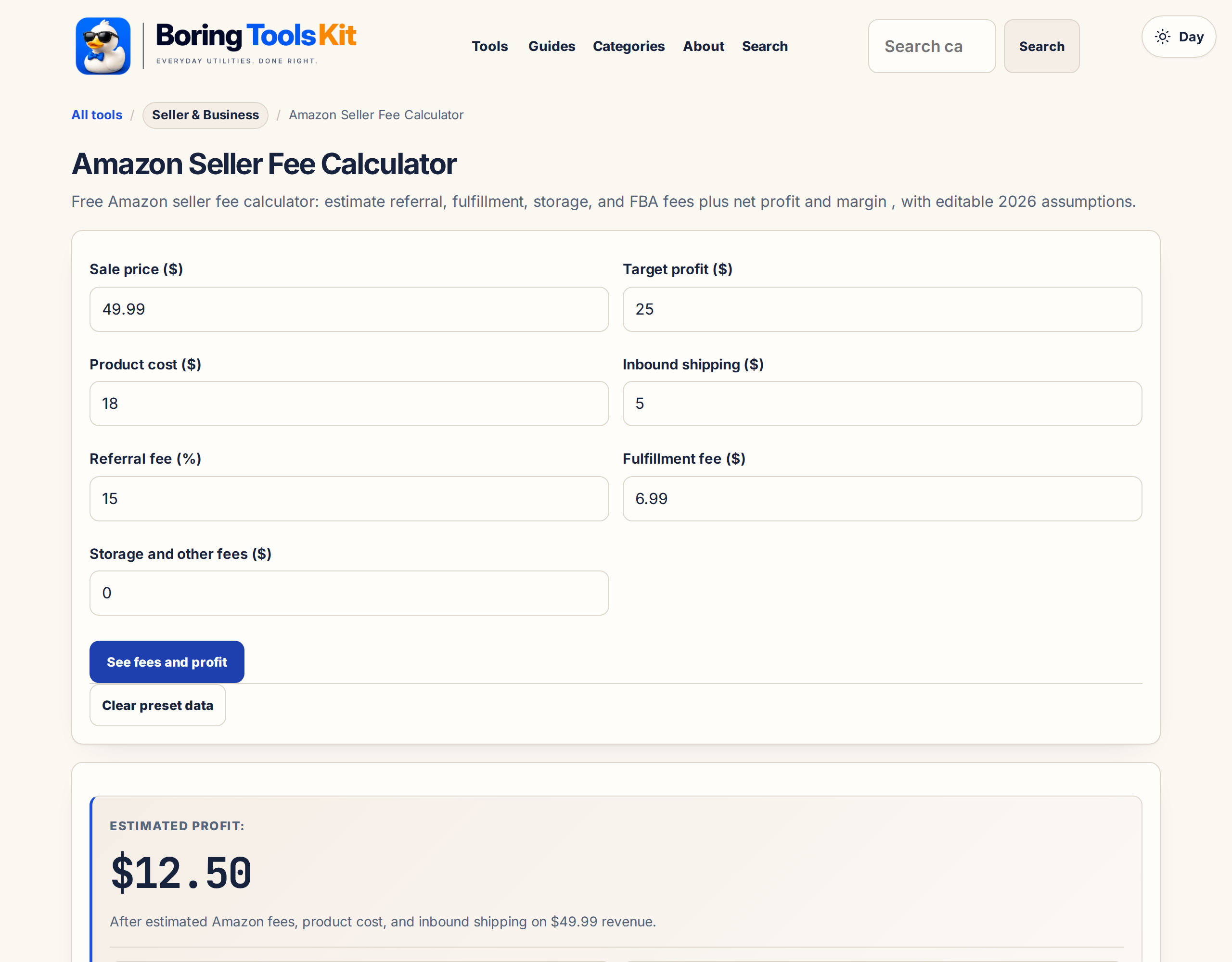Click the Clear preset data button
The width and height of the screenshot is (1232, 962).
click(157, 705)
